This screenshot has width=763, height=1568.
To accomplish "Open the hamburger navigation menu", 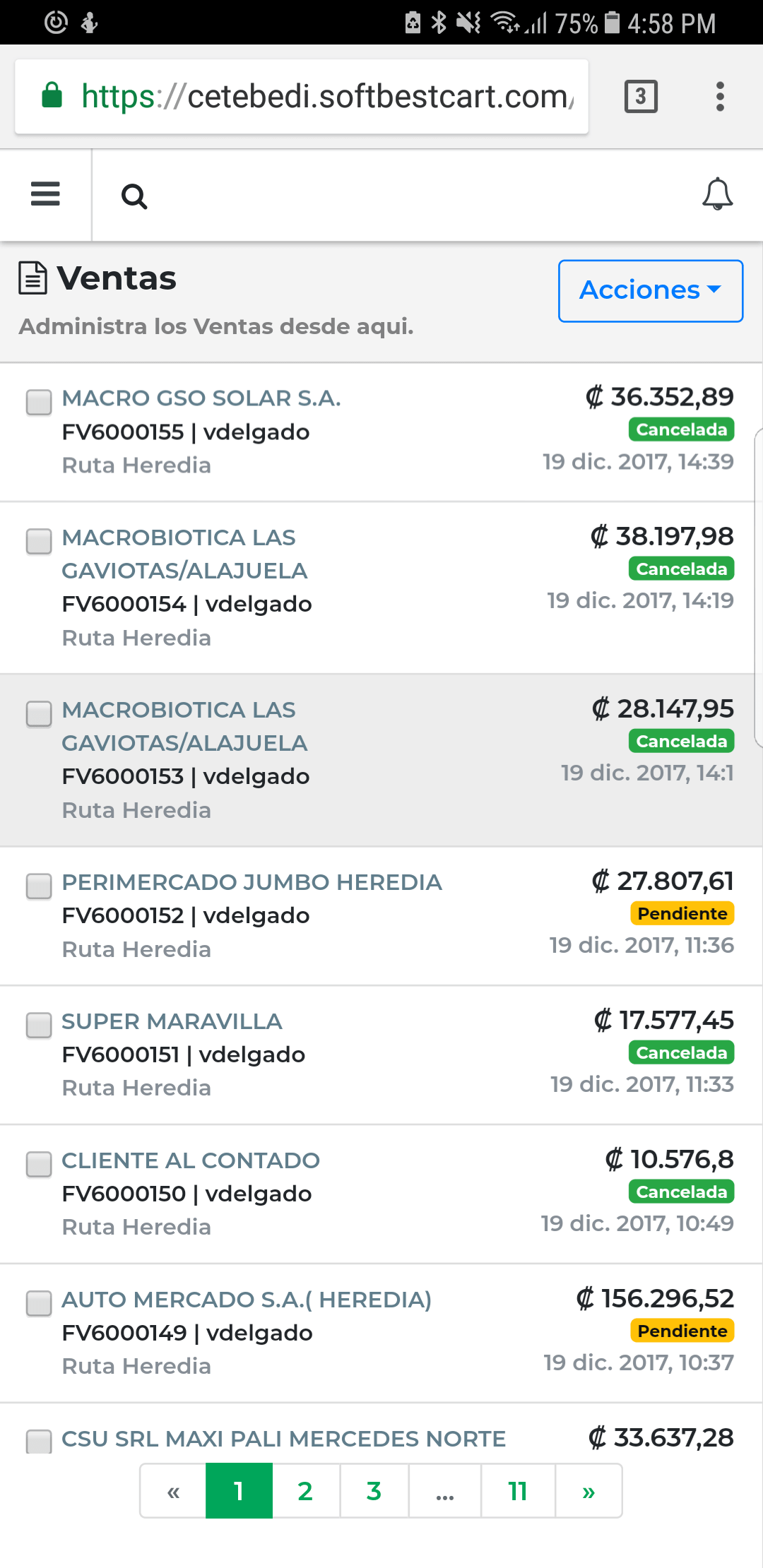I will 45,194.
